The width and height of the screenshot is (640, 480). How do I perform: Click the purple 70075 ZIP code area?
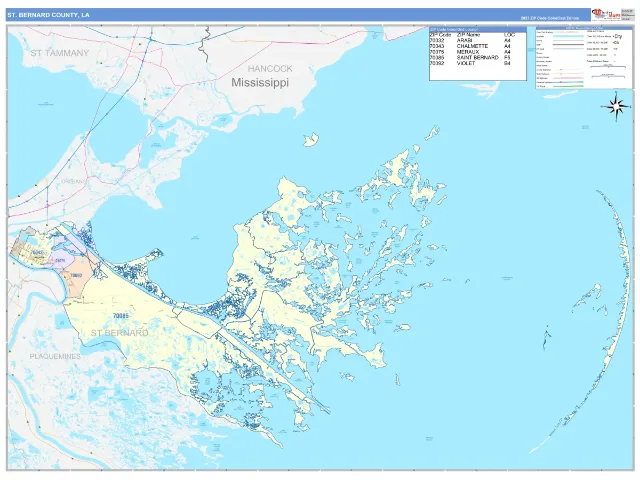[60, 260]
